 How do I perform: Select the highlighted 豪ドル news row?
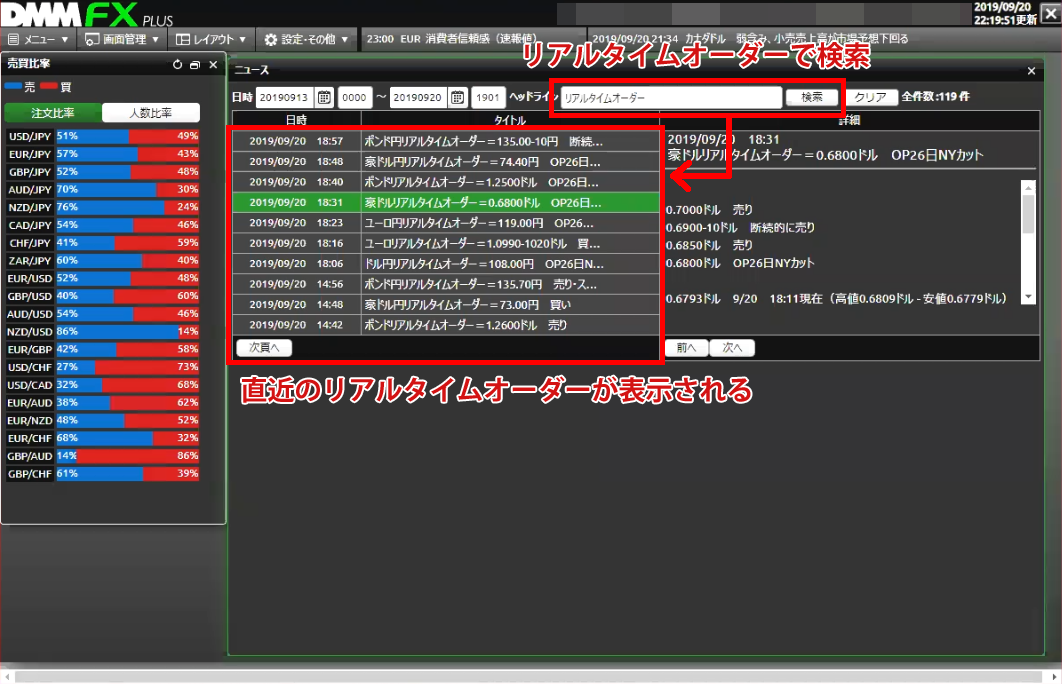(x=445, y=203)
